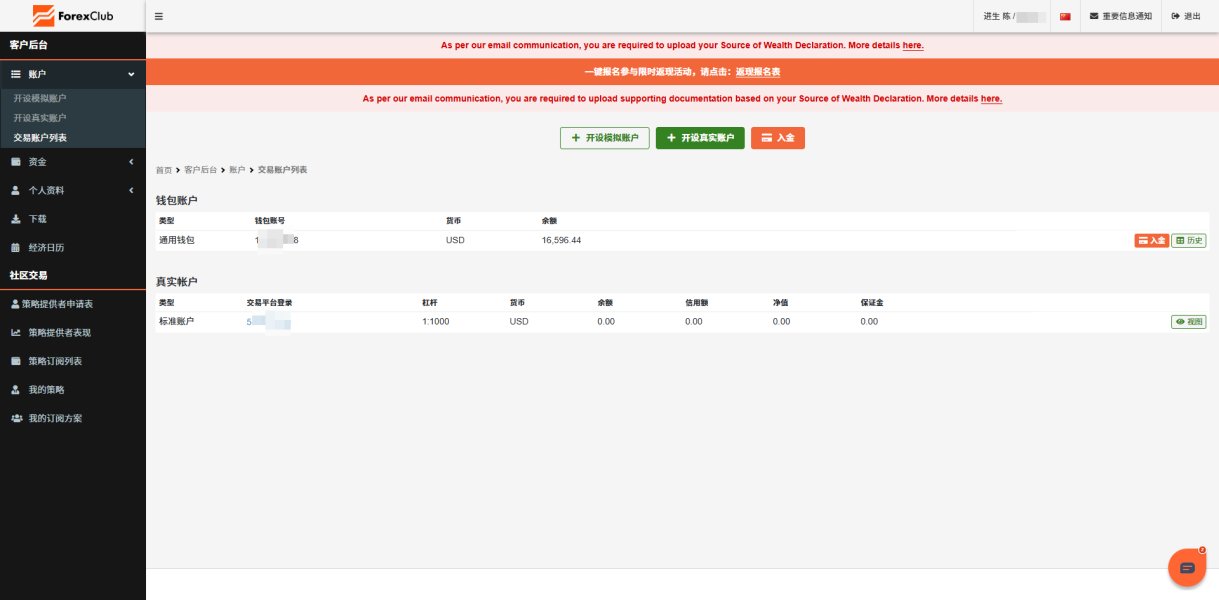Click the ForexClub logo
The width and height of the screenshot is (1219, 600).
click(73, 15)
